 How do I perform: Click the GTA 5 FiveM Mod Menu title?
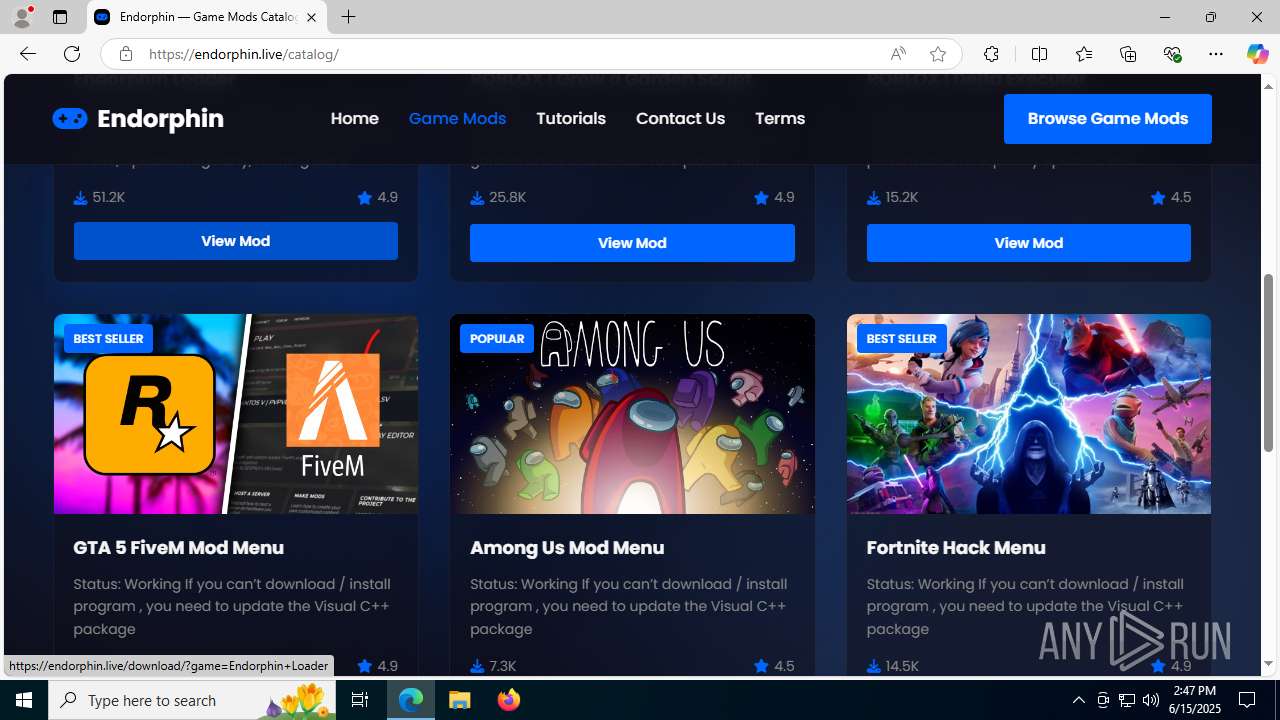(x=178, y=548)
